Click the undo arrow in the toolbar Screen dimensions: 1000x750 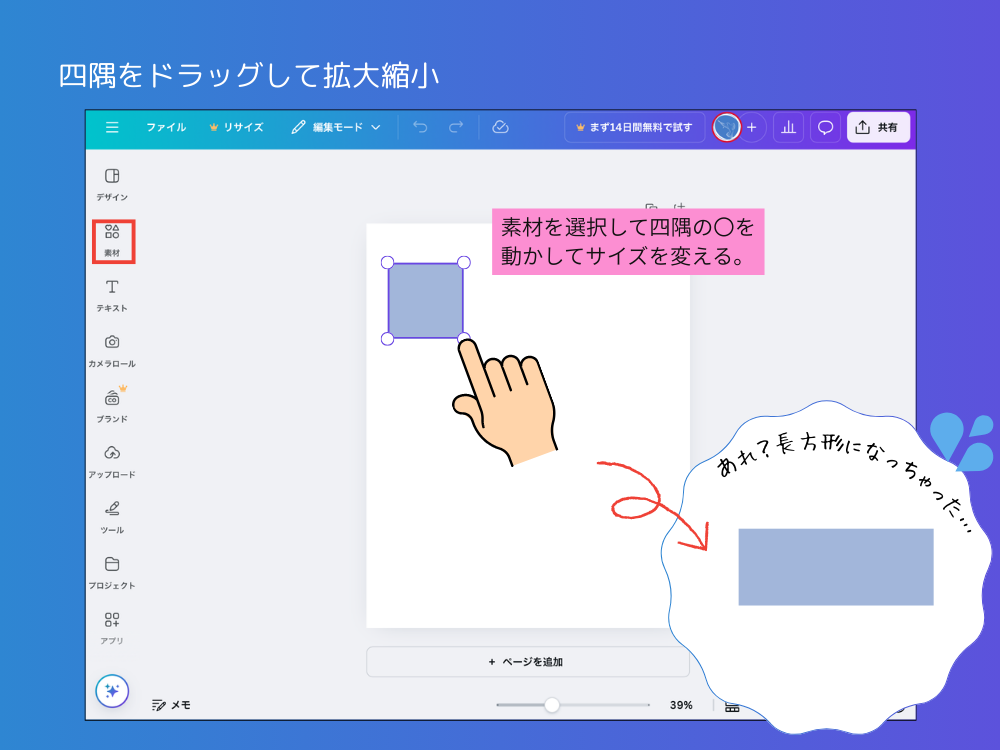tap(419, 127)
